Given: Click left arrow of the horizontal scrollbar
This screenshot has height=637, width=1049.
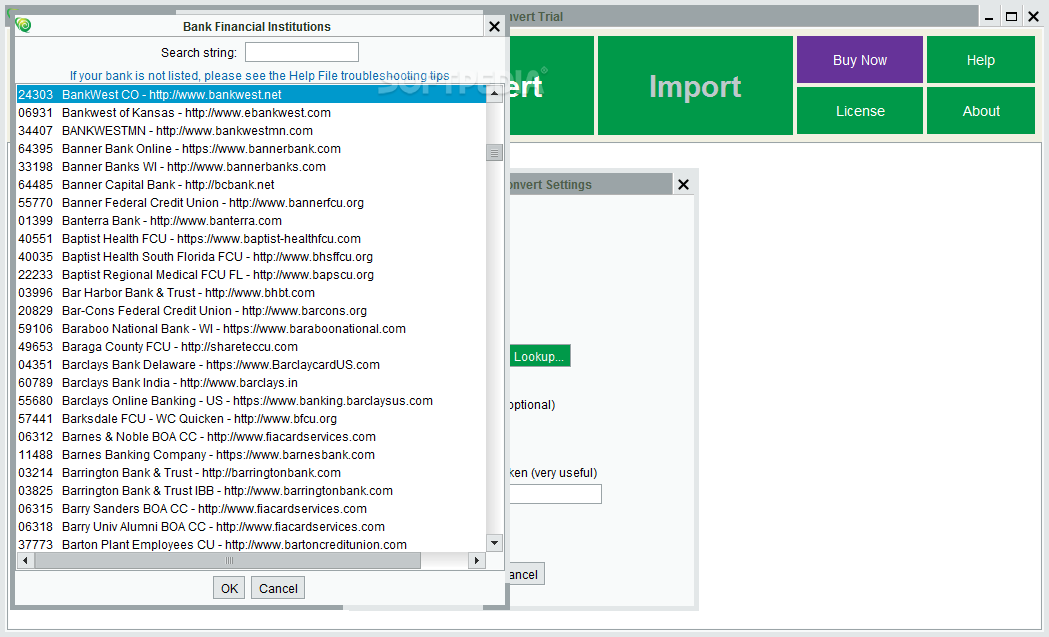Looking at the screenshot, I should coord(25,560).
